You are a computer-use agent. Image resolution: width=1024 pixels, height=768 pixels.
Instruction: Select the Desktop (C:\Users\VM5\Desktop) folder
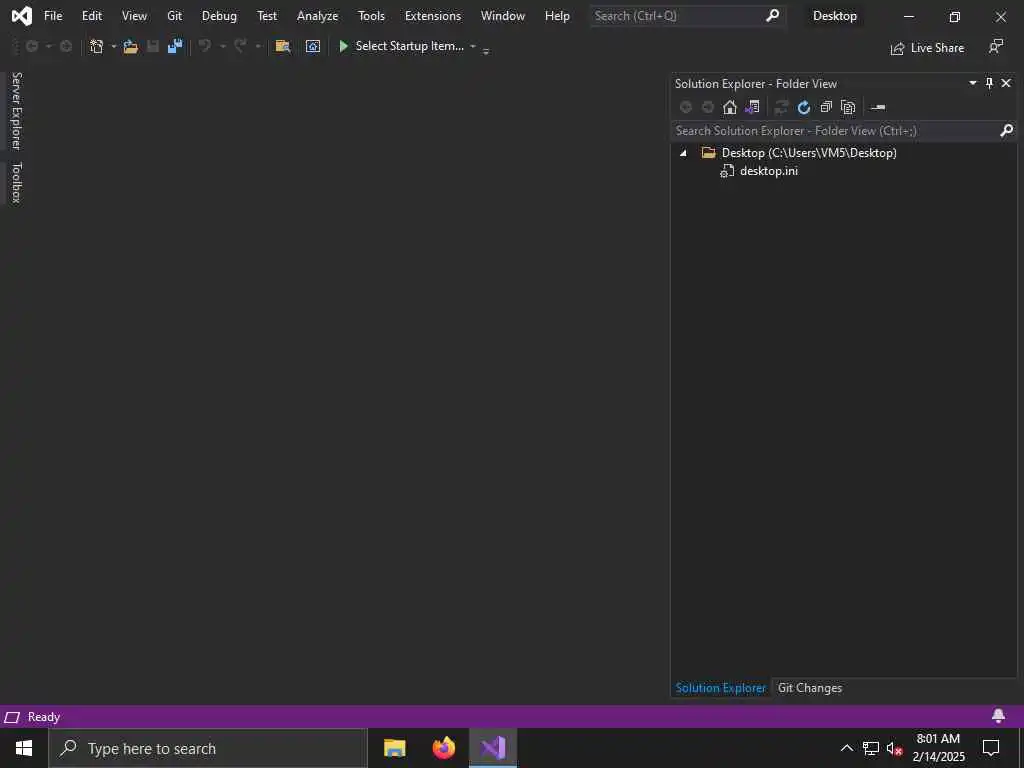tap(809, 153)
